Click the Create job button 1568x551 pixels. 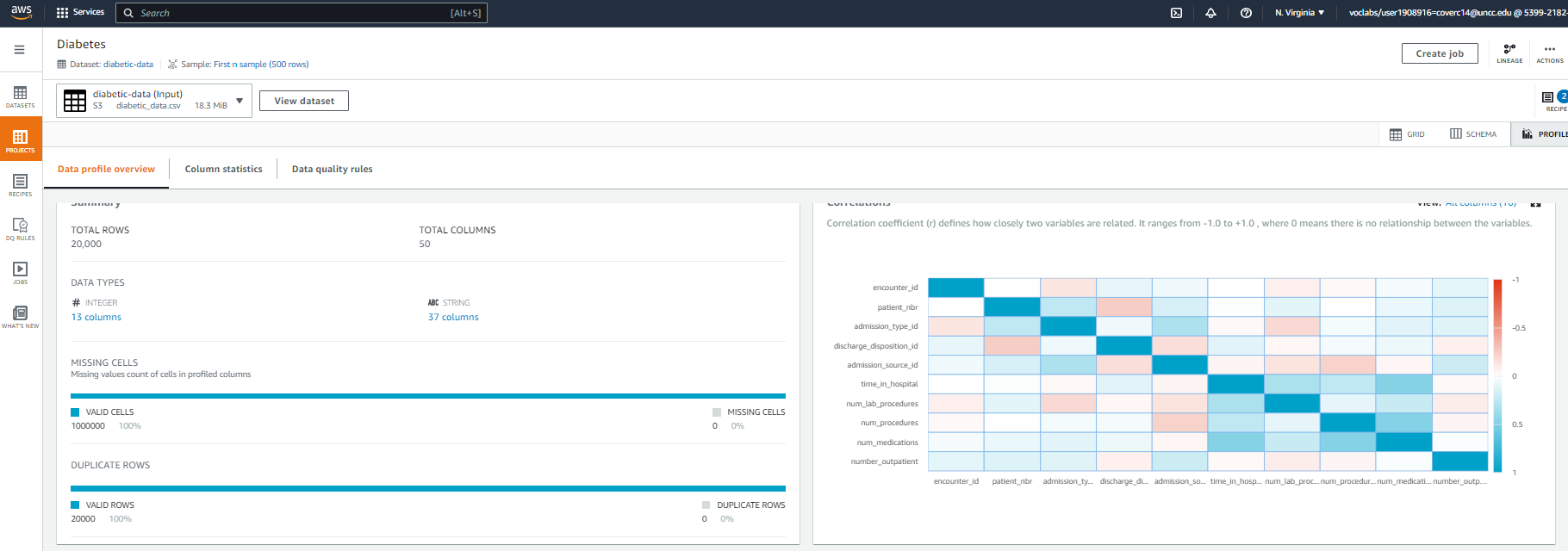tap(1440, 53)
